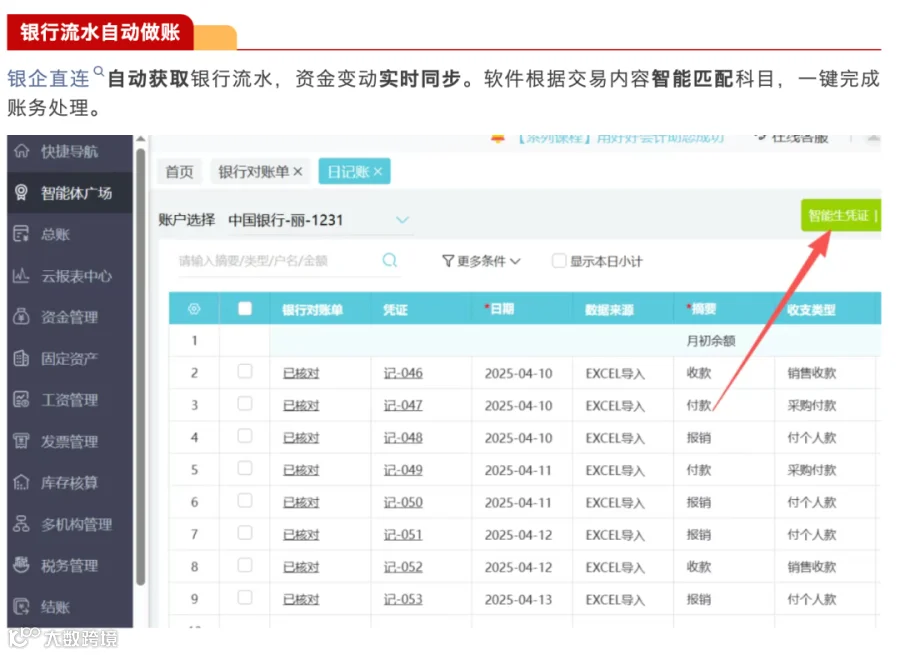The height and width of the screenshot is (655, 900).
Task: Open the 云报表中心 chart icon
Action: click(x=21, y=276)
